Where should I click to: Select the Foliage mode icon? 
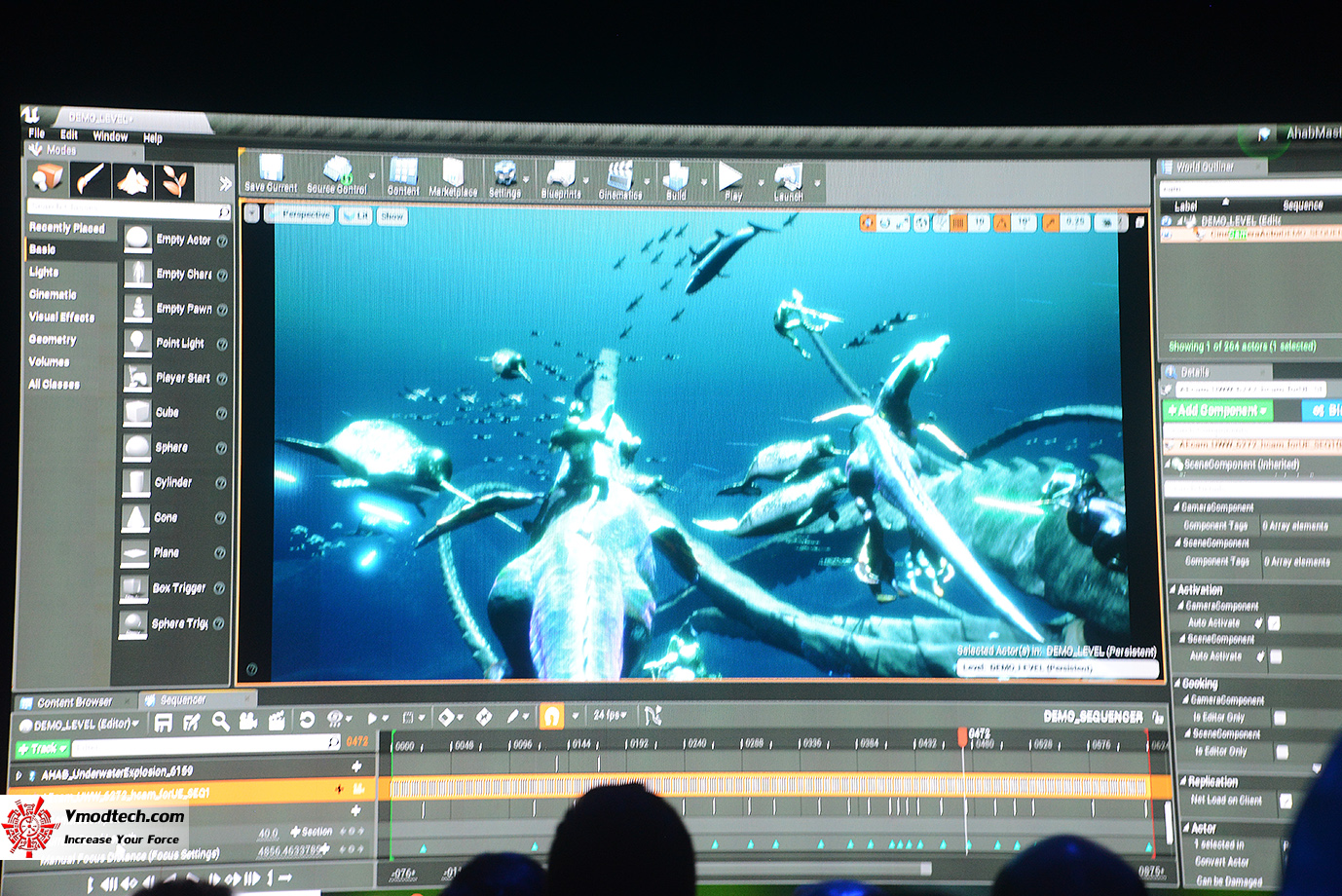(175, 181)
